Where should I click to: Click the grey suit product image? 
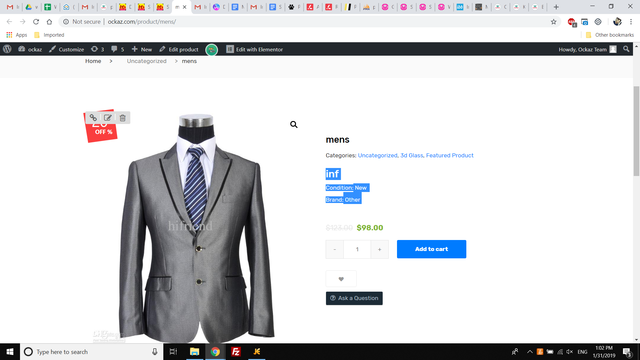click(x=196, y=229)
